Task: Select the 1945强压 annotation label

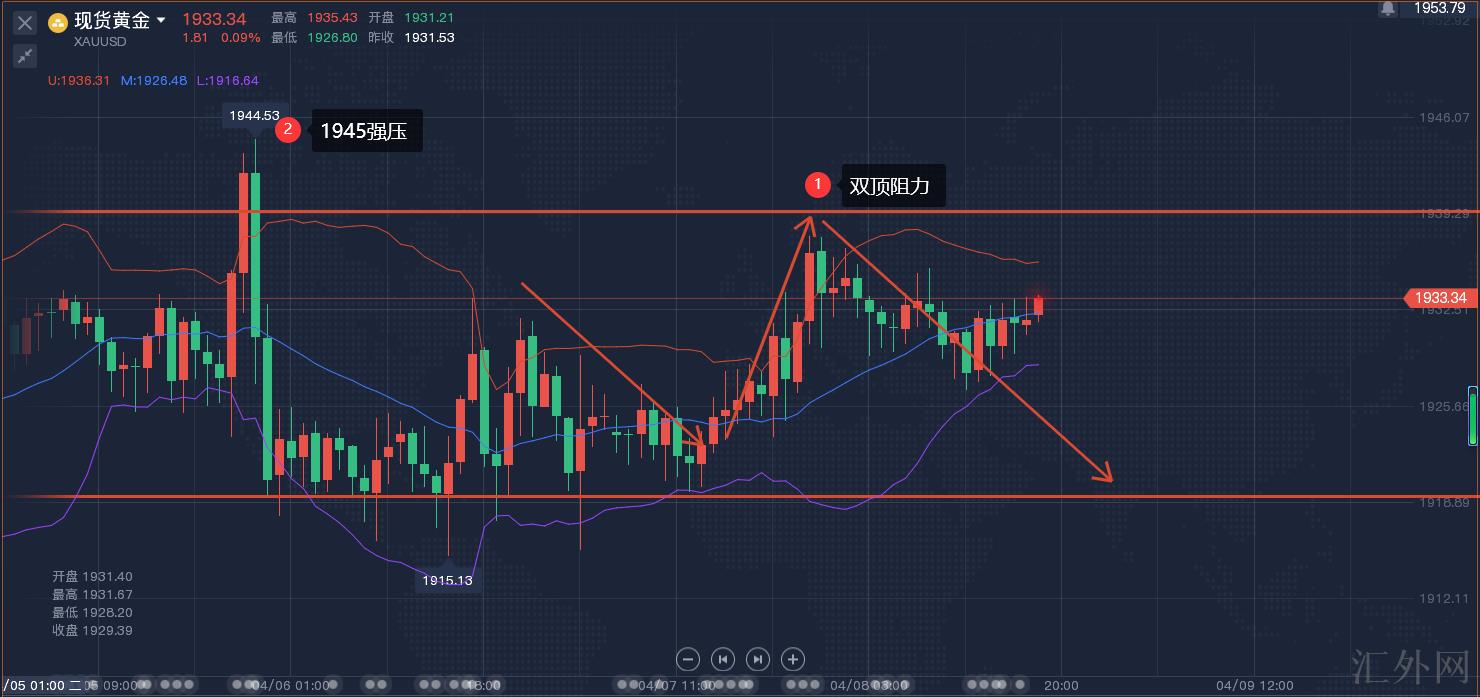Action: (x=366, y=131)
